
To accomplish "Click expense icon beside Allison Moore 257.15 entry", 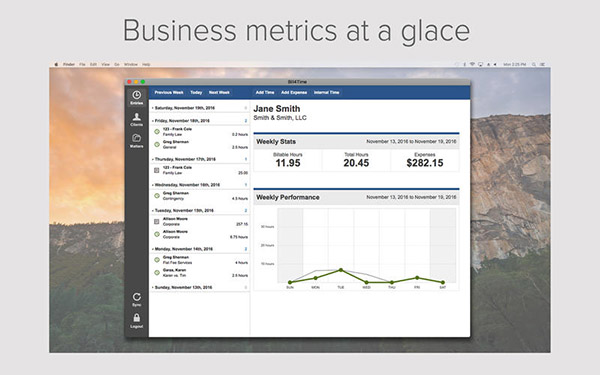I will click(x=157, y=221).
